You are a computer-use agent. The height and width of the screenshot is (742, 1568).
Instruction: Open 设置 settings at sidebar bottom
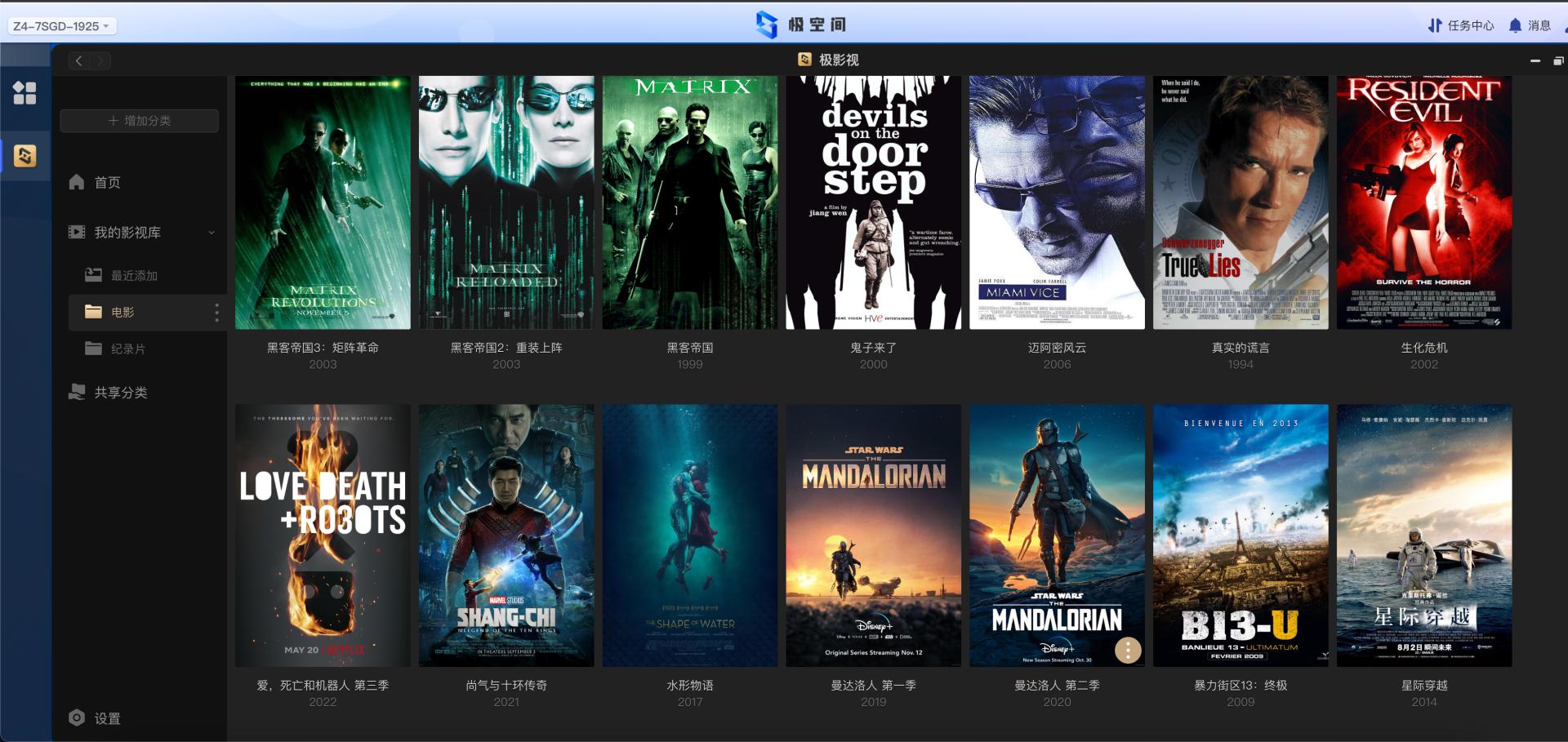coord(95,718)
